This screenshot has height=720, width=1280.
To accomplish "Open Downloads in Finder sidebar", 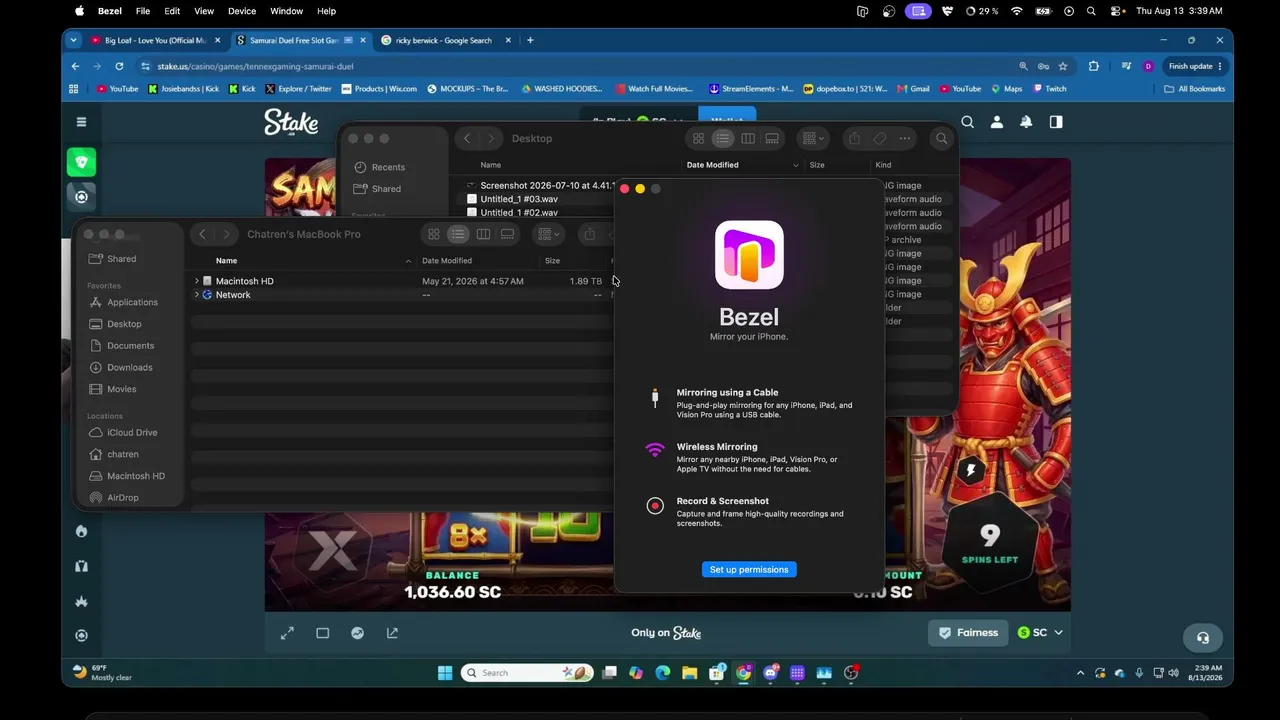I will pyautogui.click(x=129, y=367).
